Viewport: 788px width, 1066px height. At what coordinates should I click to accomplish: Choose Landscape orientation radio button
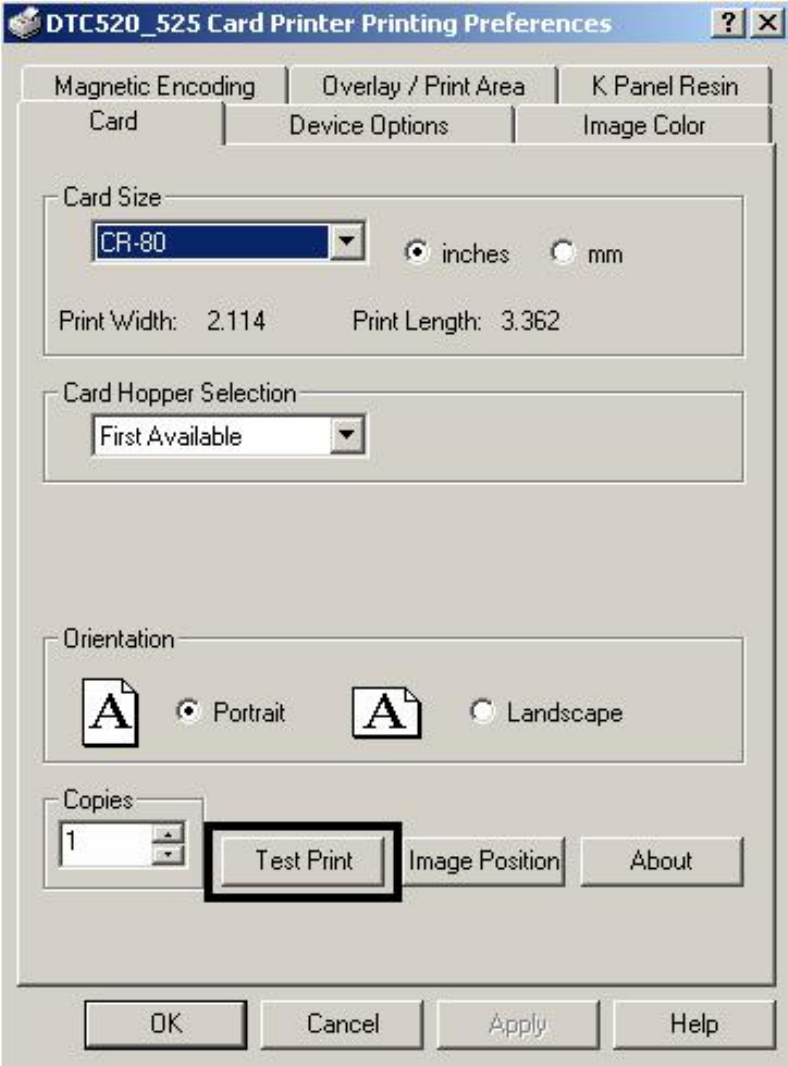(x=482, y=713)
